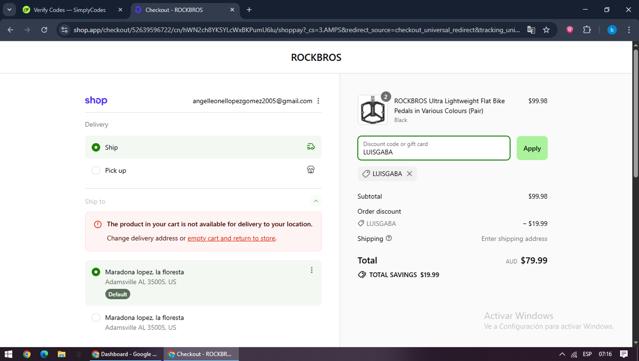Click the error alert icon in warning box
The width and height of the screenshot is (639, 361).
[98, 224]
